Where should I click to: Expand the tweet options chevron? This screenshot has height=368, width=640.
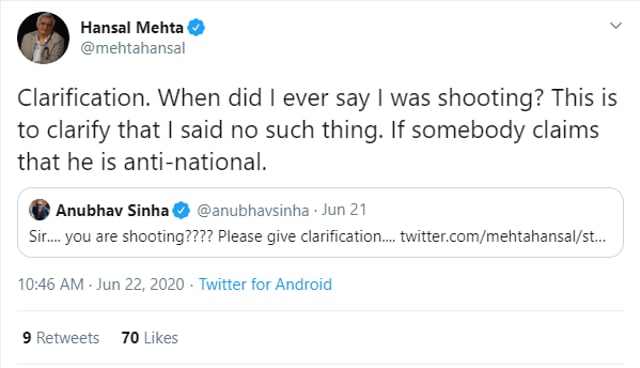[616, 26]
